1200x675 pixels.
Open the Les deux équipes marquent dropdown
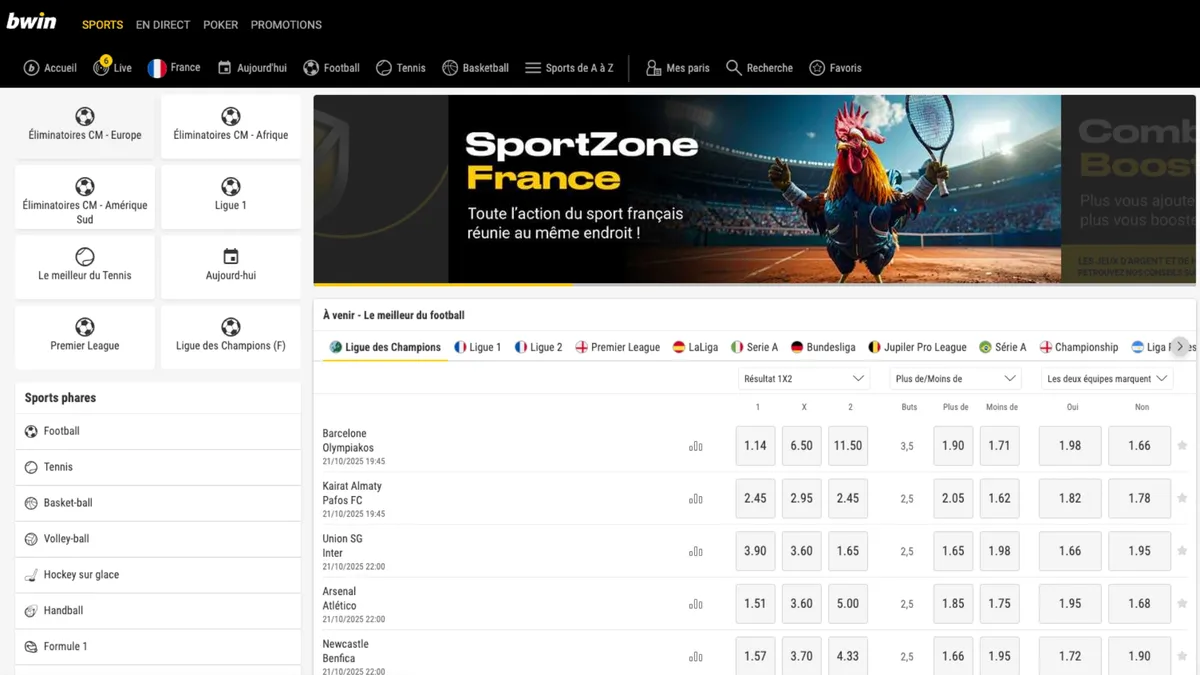tap(1106, 378)
